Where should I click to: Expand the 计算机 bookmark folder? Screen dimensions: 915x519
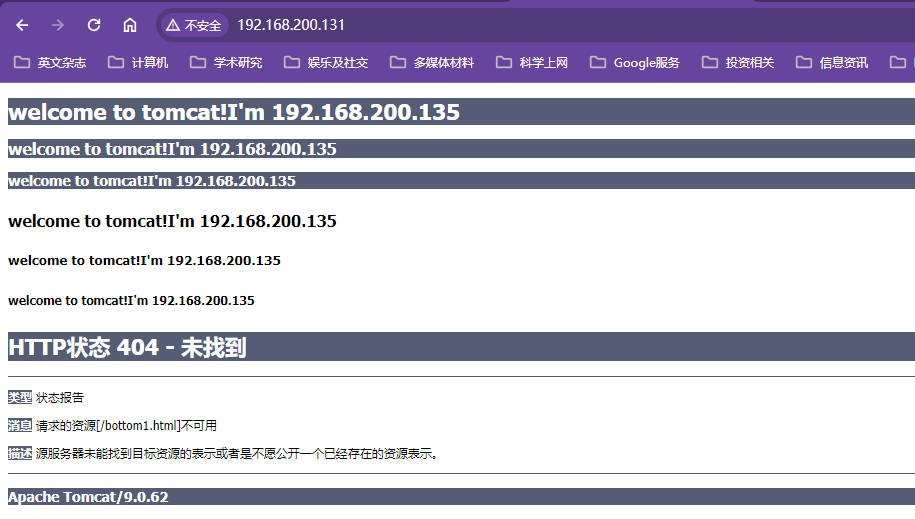tap(138, 63)
